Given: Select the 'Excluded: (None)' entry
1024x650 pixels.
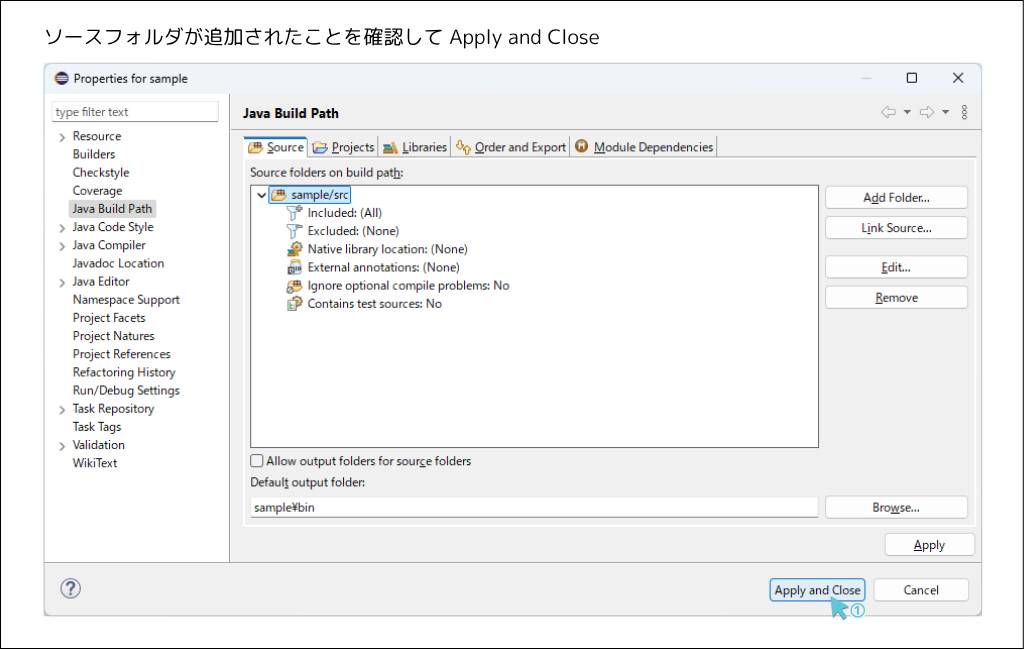Looking at the screenshot, I should [353, 231].
